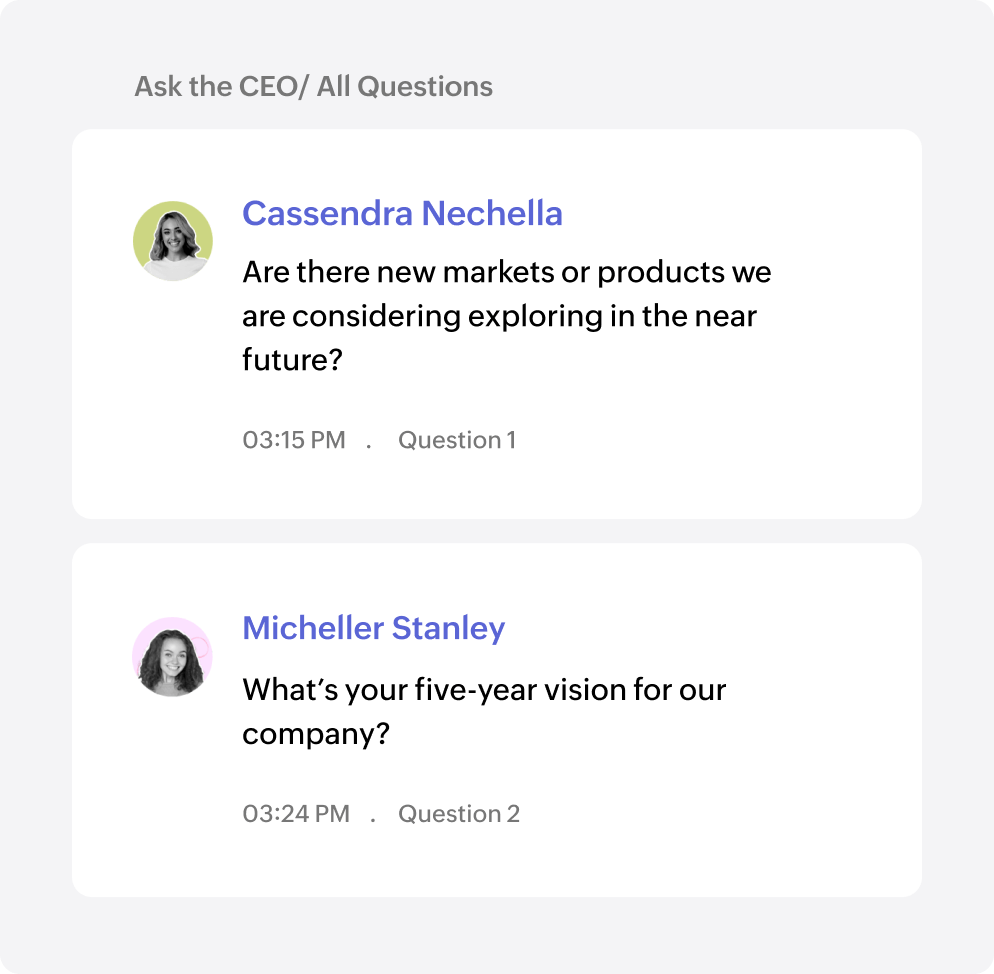The height and width of the screenshot is (974, 994).
Task: Click the 03:24 PM timestamp
Action: [x=296, y=814]
